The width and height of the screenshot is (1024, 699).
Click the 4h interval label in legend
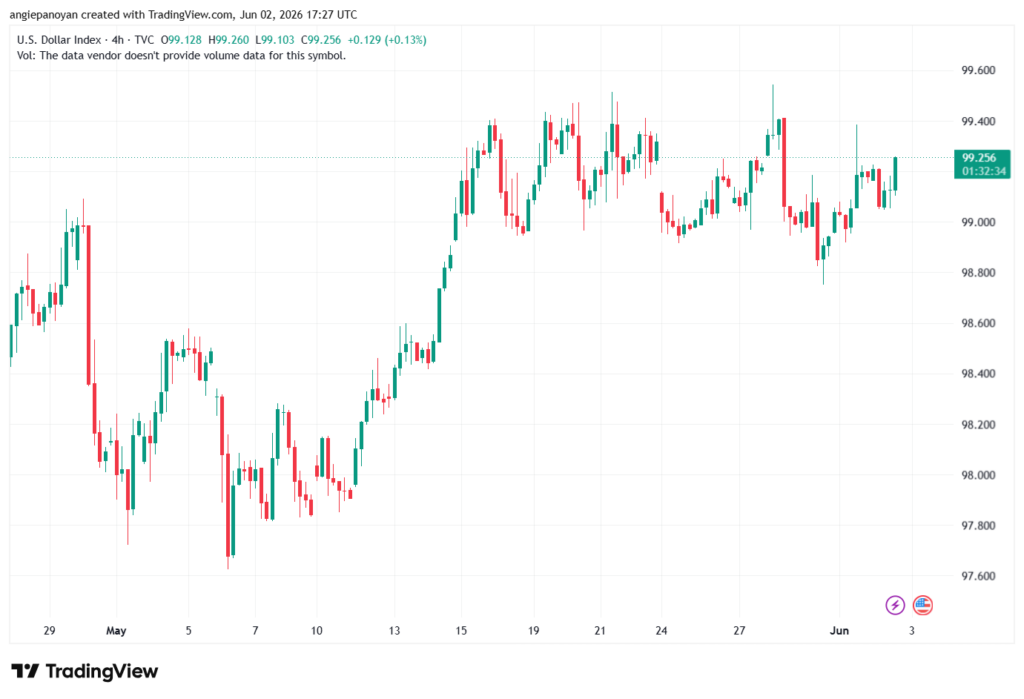click(x=118, y=40)
